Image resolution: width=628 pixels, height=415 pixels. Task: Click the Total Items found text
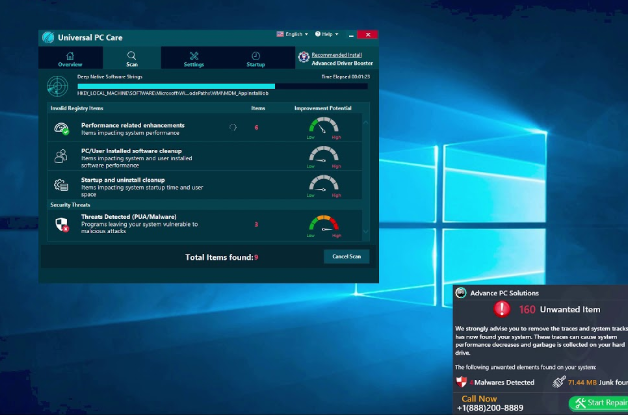[221, 257]
